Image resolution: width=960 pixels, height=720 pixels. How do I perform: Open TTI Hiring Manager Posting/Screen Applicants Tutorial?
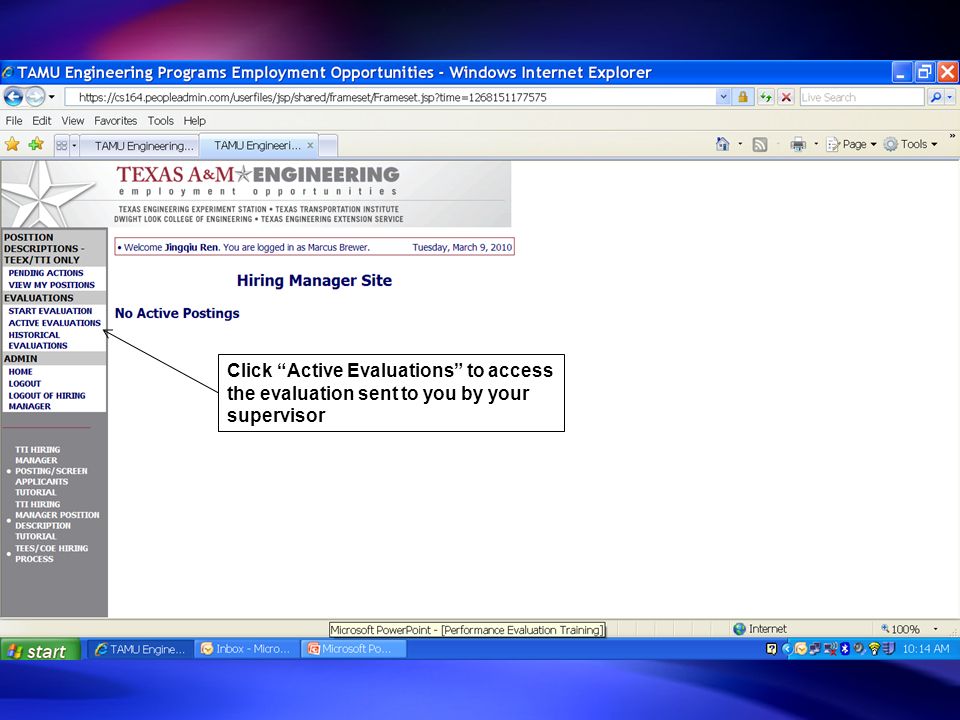coord(51,471)
